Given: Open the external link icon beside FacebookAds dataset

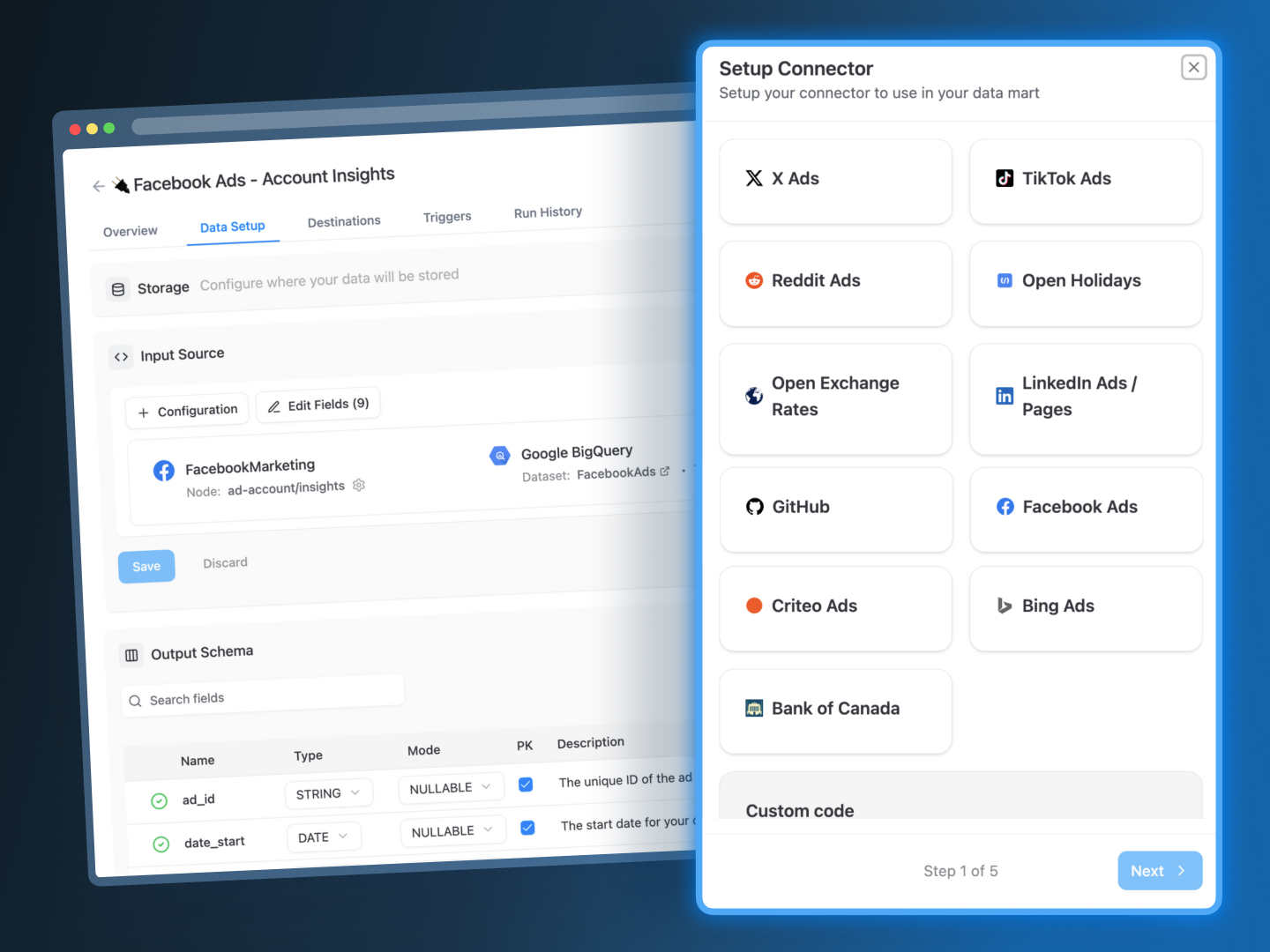Looking at the screenshot, I should point(665,472).
